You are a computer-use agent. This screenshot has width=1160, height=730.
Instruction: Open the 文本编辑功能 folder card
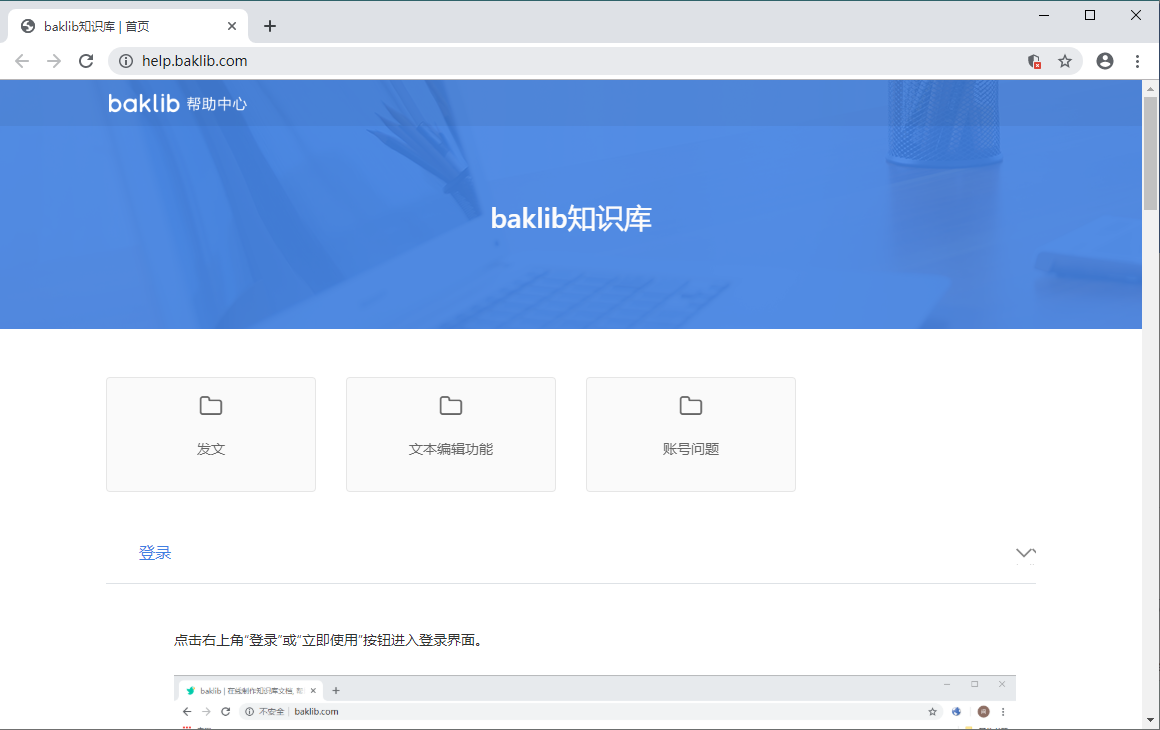pos(451,434)
